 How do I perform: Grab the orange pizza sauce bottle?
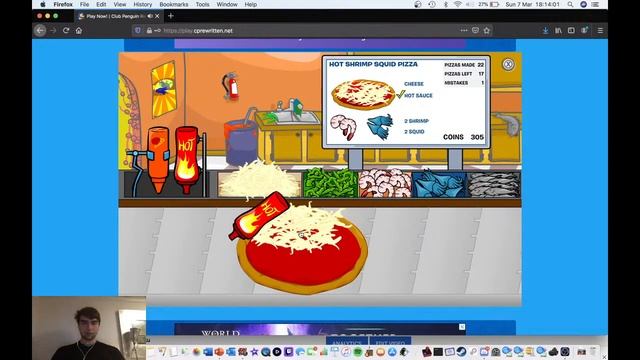pos(158,160)
